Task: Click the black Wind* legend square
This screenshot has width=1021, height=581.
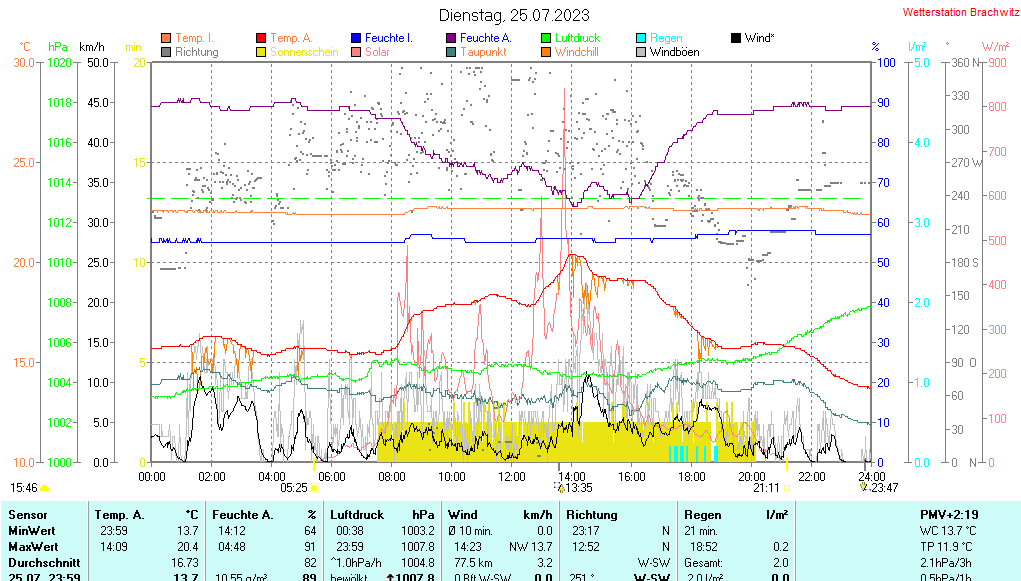Action: (x=736, y=38)
